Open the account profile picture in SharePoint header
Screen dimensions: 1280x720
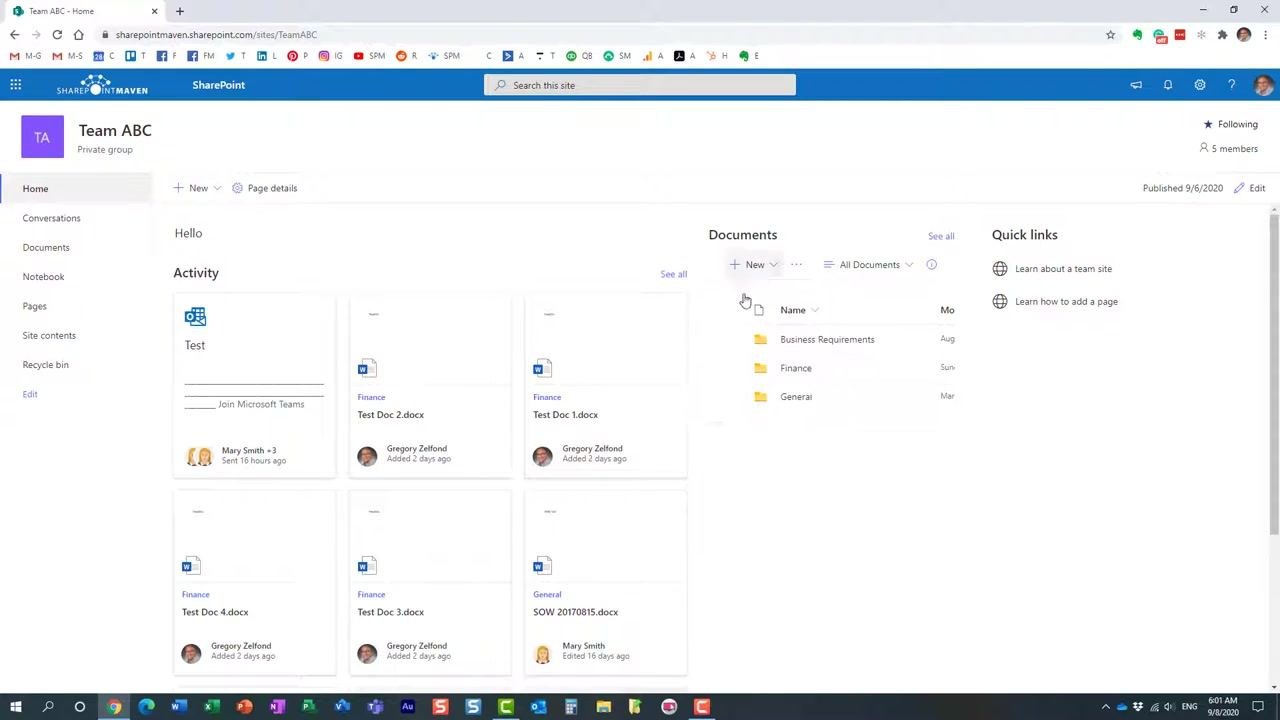pyautogui.click(x=1263, y=85)
